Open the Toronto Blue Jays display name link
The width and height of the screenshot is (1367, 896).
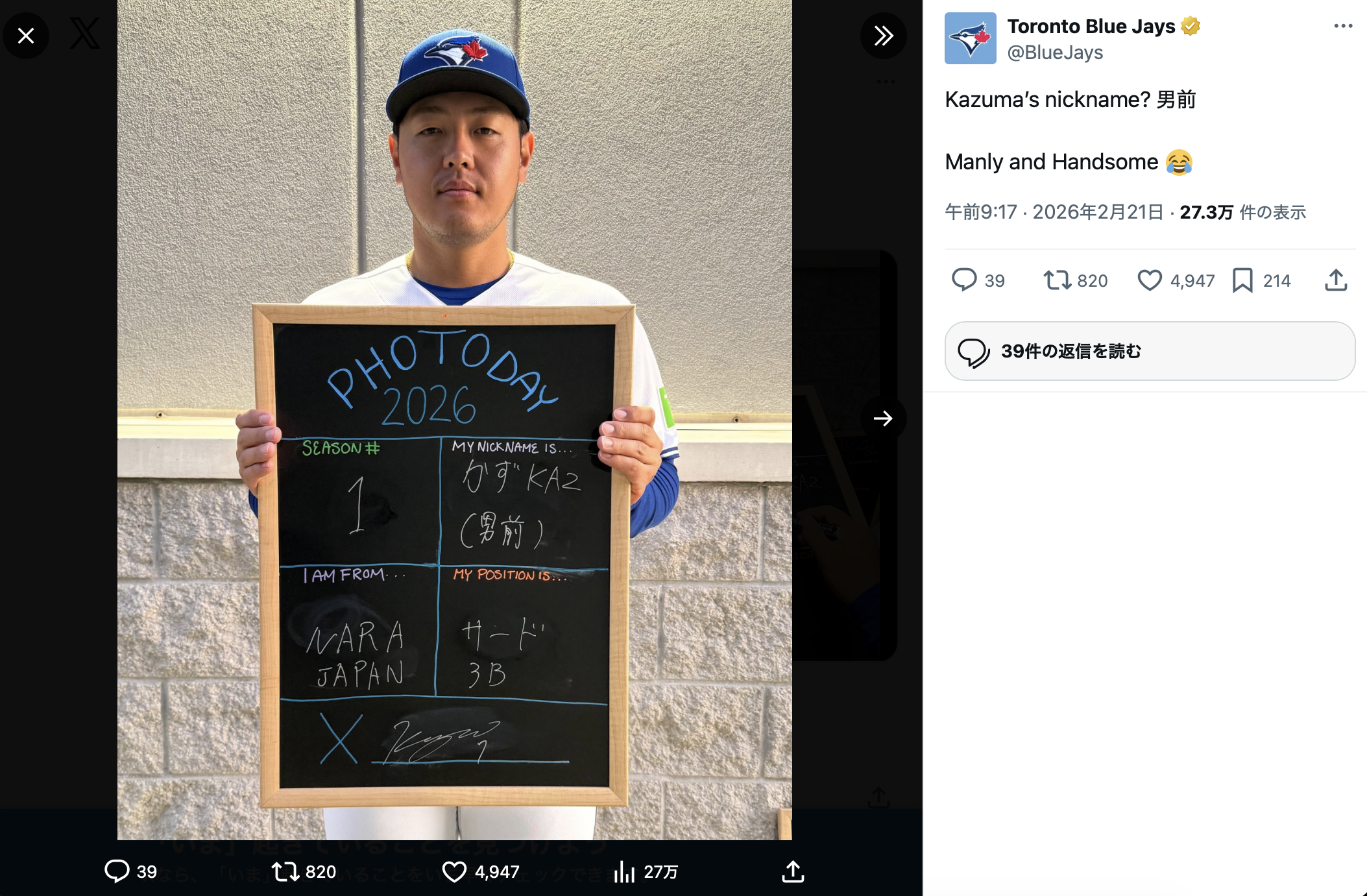pyautogui.click(x=1091, y=27)
